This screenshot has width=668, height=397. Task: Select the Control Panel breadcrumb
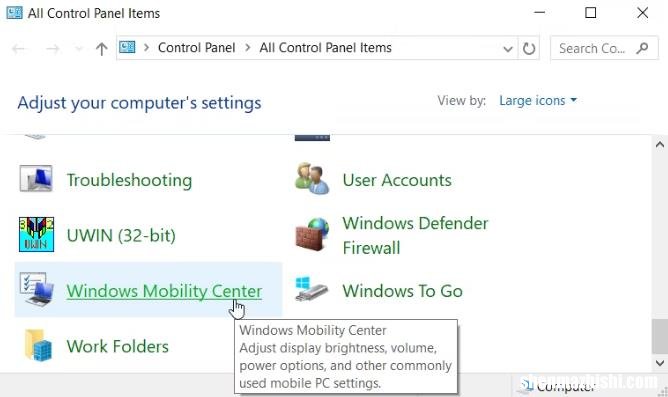click(196, 48)
